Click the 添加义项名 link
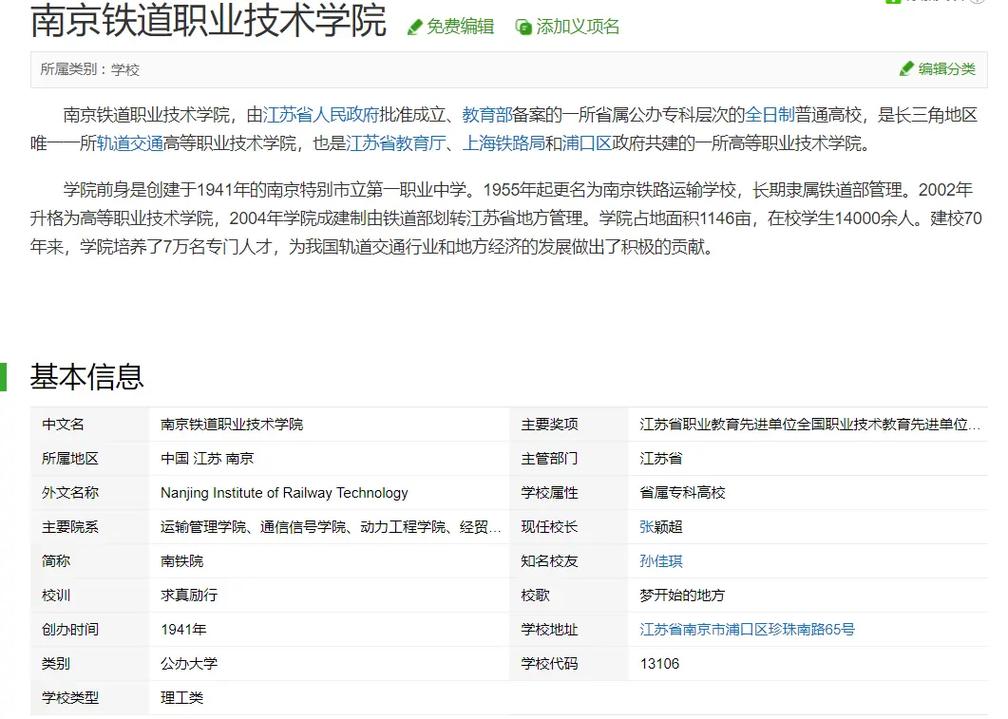Image resolution: width=1008 pixels, height=719 pixels. pos(577,27)
